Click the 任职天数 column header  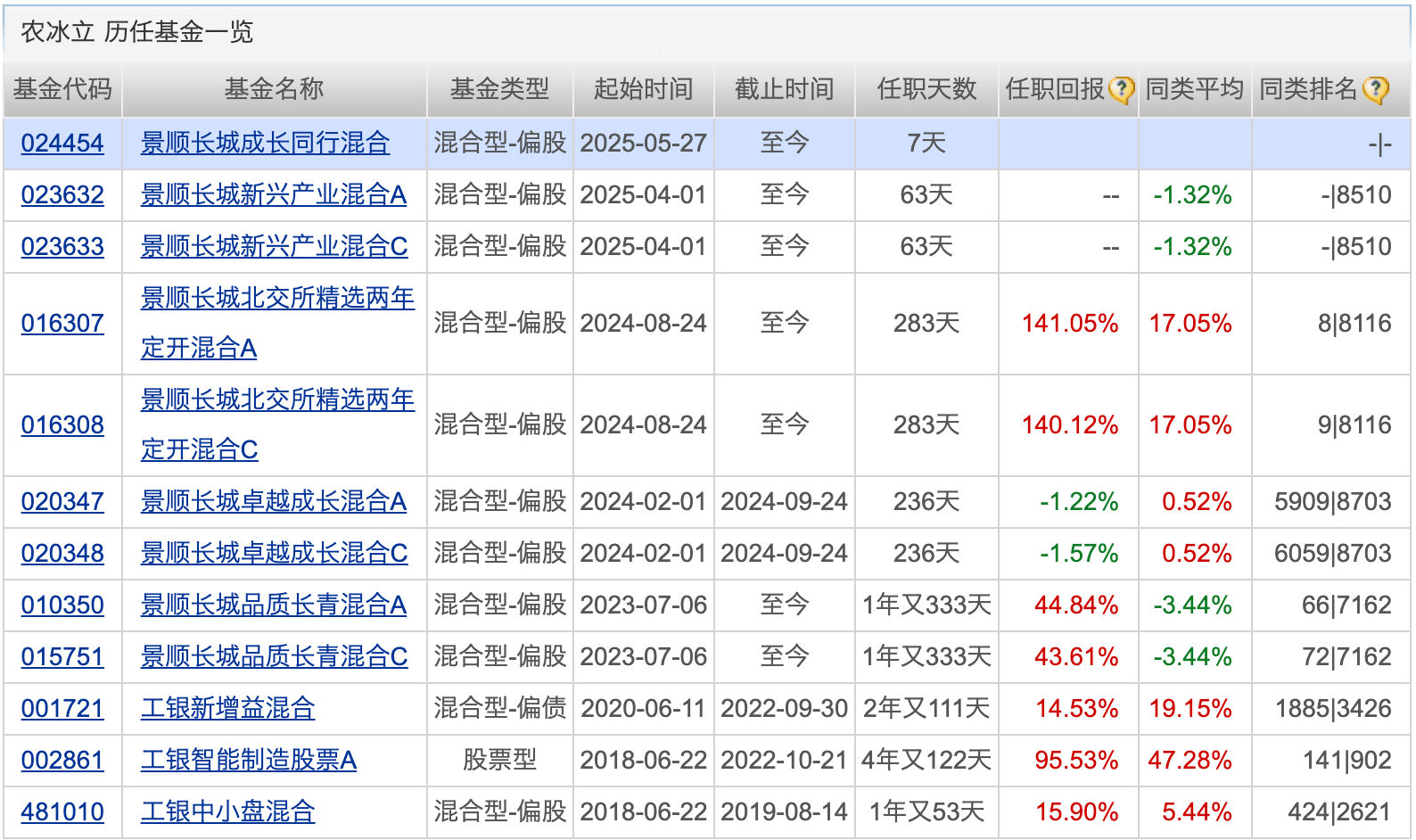tap(926, 89)
